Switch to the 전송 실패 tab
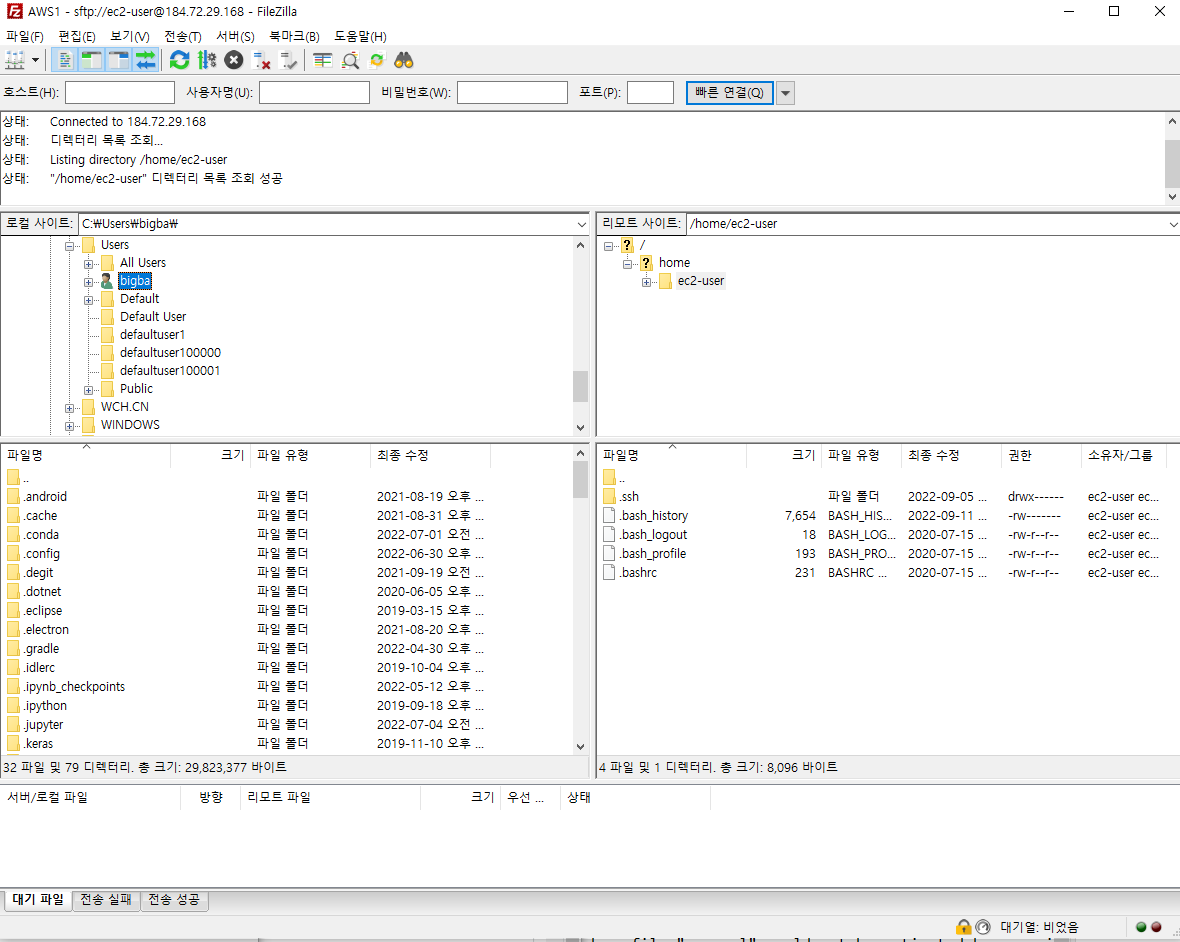Image resolution: width=1180 pixels, height=942 pixels. 106,900
